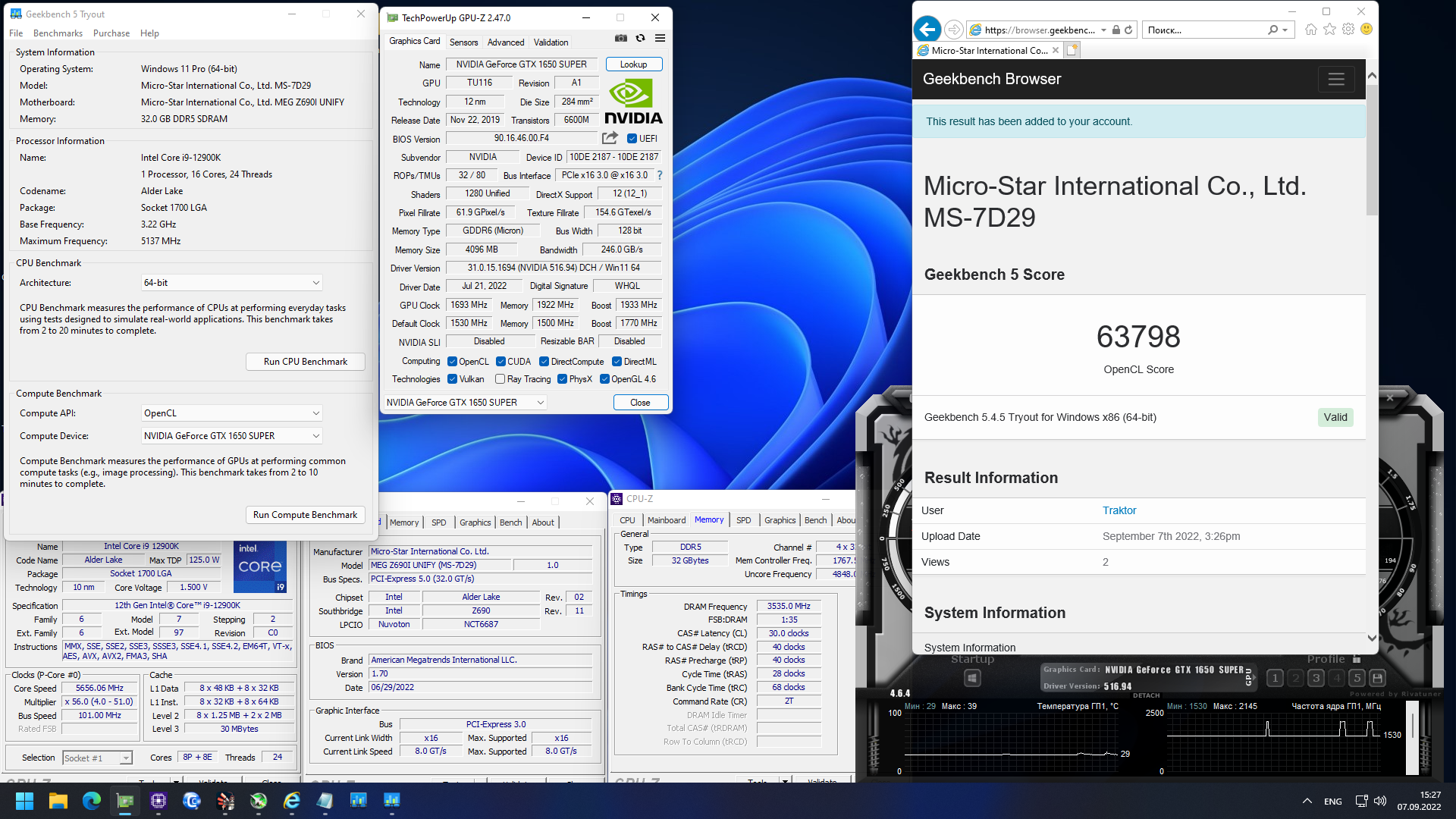This screenshot has width=1456, height=819.
Task: Click the Internet Explorer taskbar icon
Action: click(x=292, y=801)
